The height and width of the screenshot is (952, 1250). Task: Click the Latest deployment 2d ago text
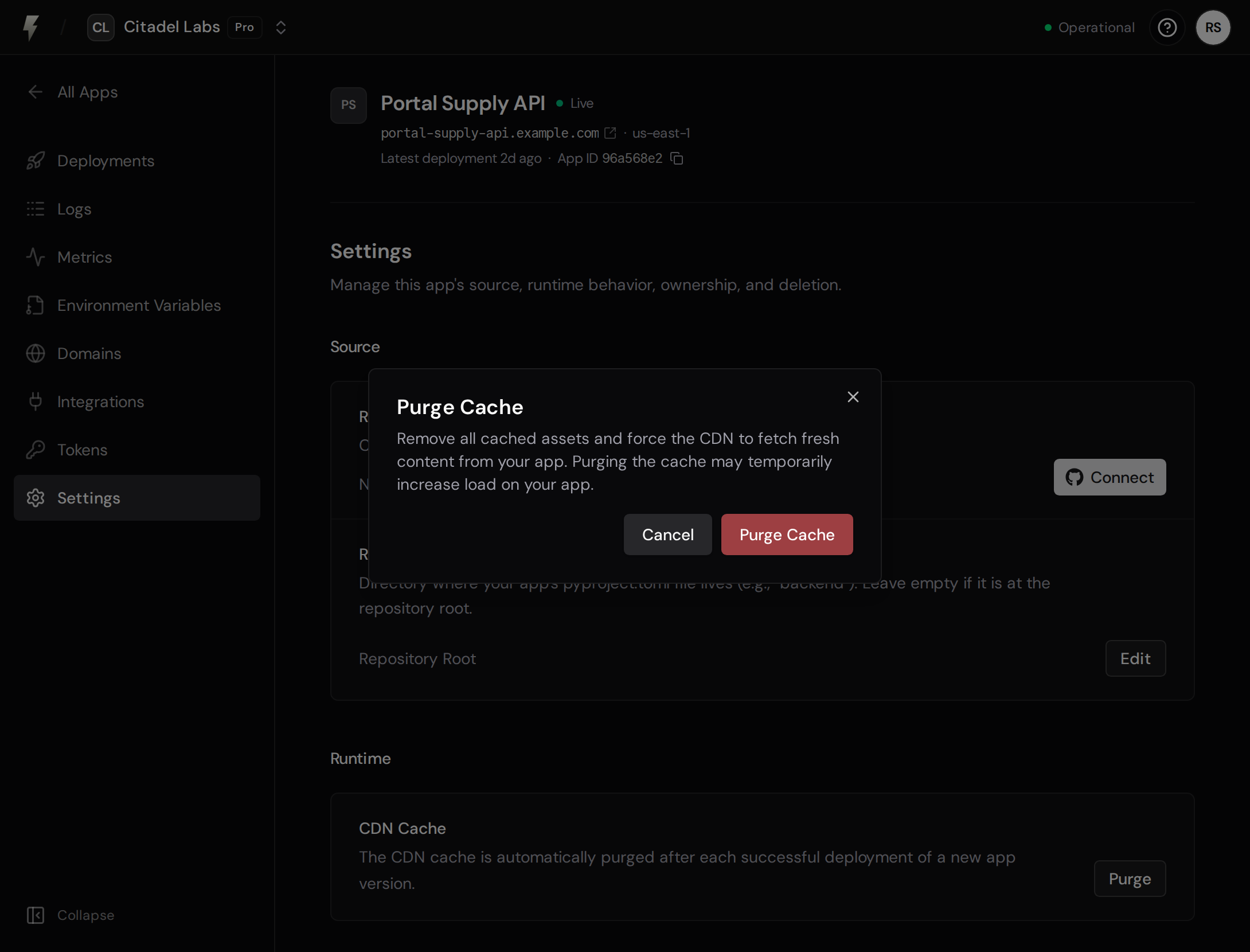click(461, 158)
